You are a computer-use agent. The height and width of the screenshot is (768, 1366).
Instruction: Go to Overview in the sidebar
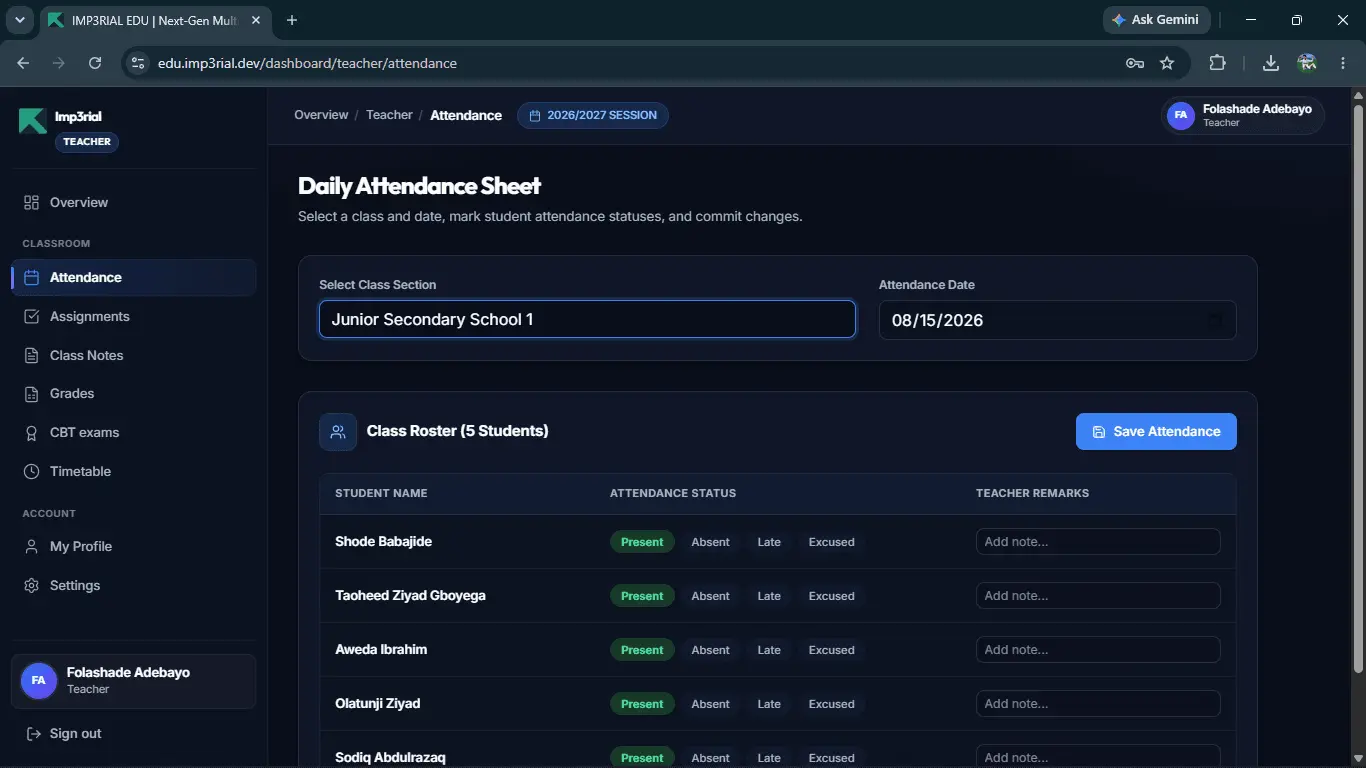pos(134,203)
